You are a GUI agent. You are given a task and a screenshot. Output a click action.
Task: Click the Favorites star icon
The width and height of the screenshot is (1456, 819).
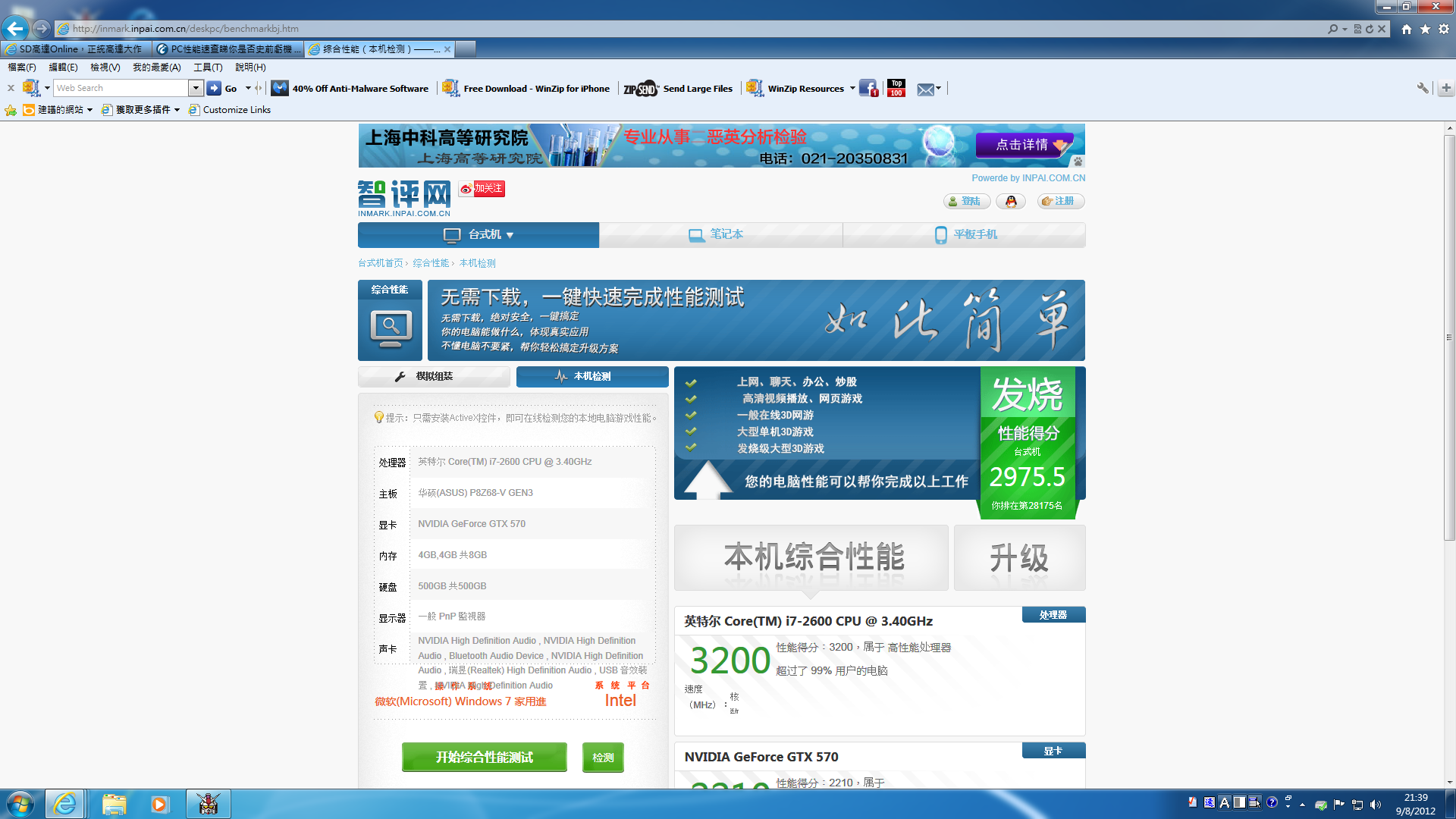(x=1425, y=29)
